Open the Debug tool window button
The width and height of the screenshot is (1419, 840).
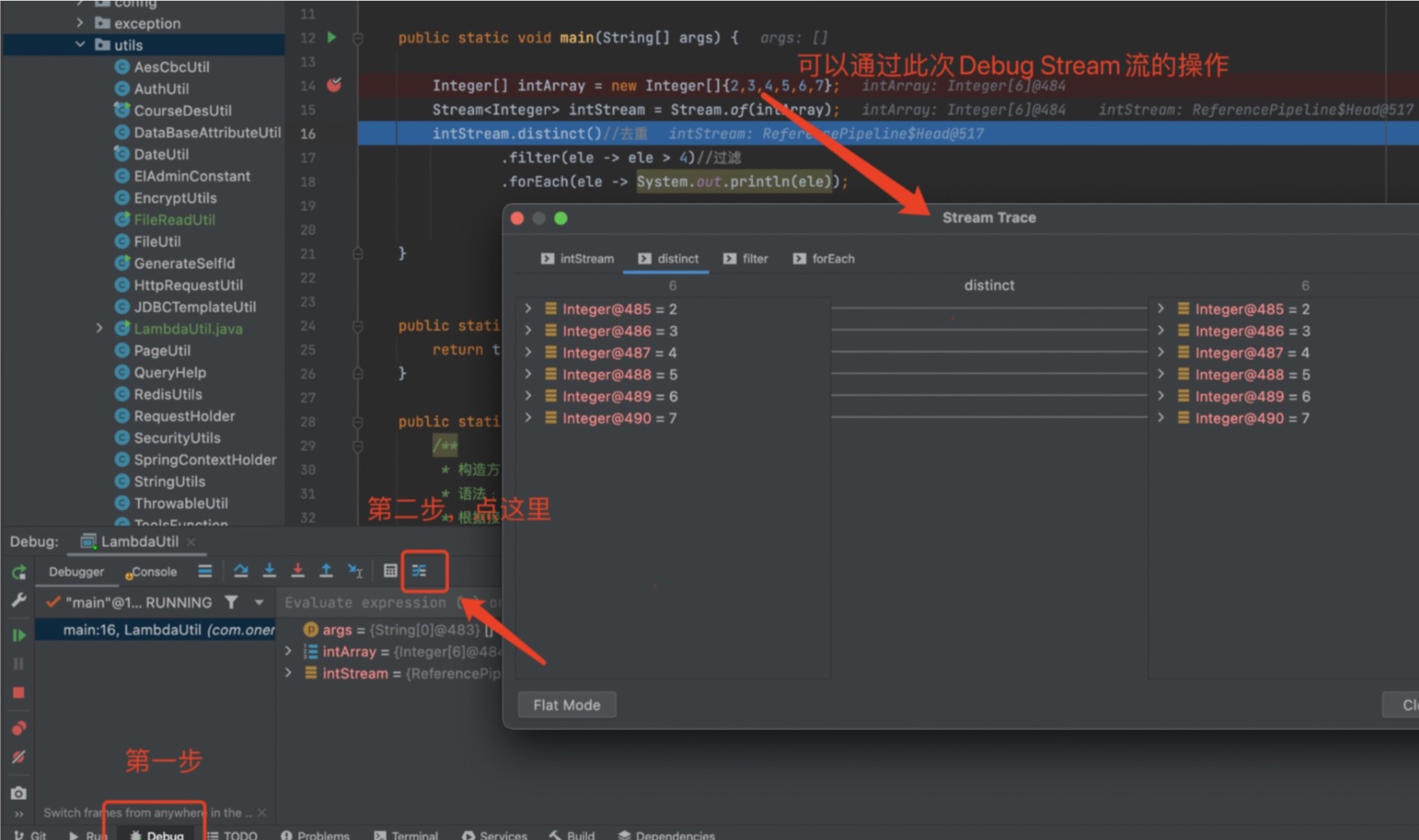[156, 834]
